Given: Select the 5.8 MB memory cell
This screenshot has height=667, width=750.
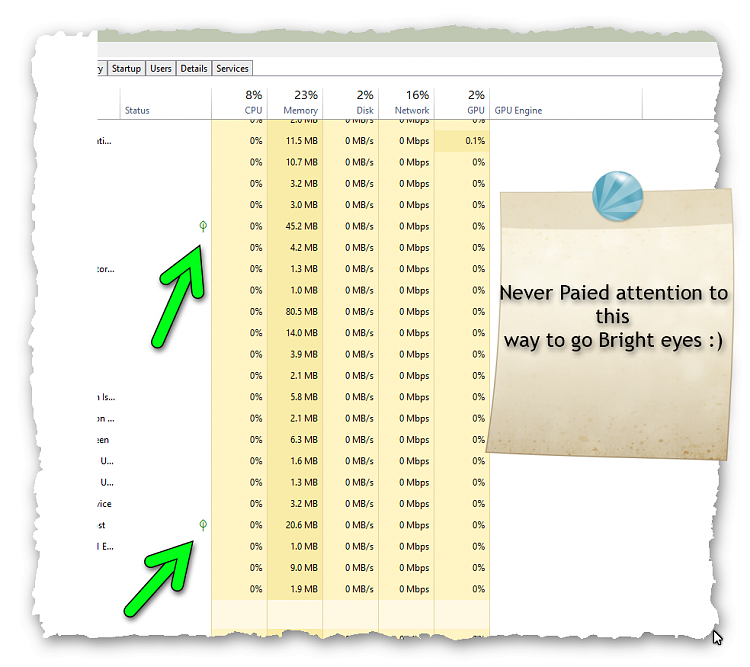Looking at the screenshot, I should [x=295, y=397].
